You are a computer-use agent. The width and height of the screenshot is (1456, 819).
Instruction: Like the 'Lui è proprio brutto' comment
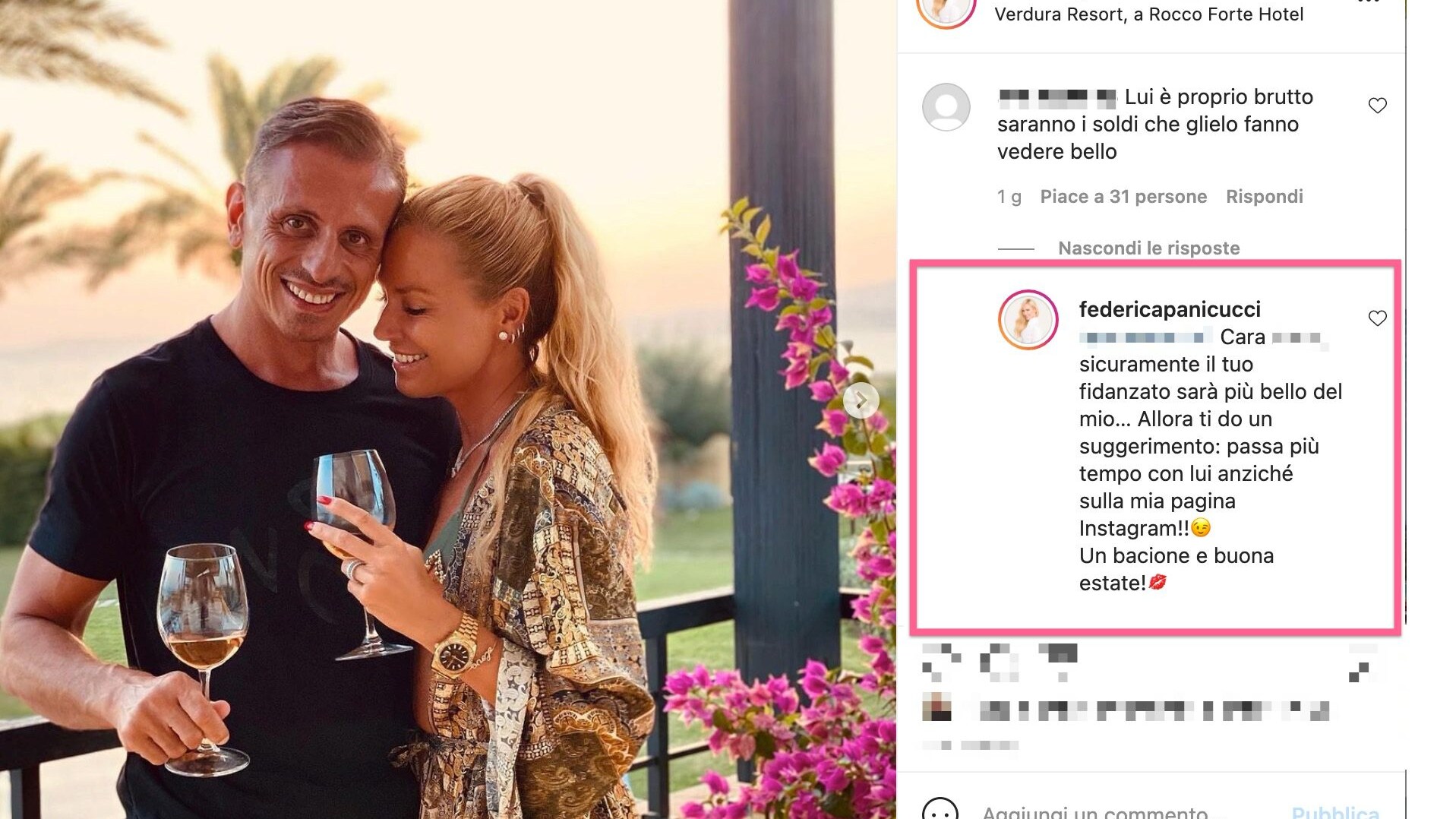[x=1377, y=106]
